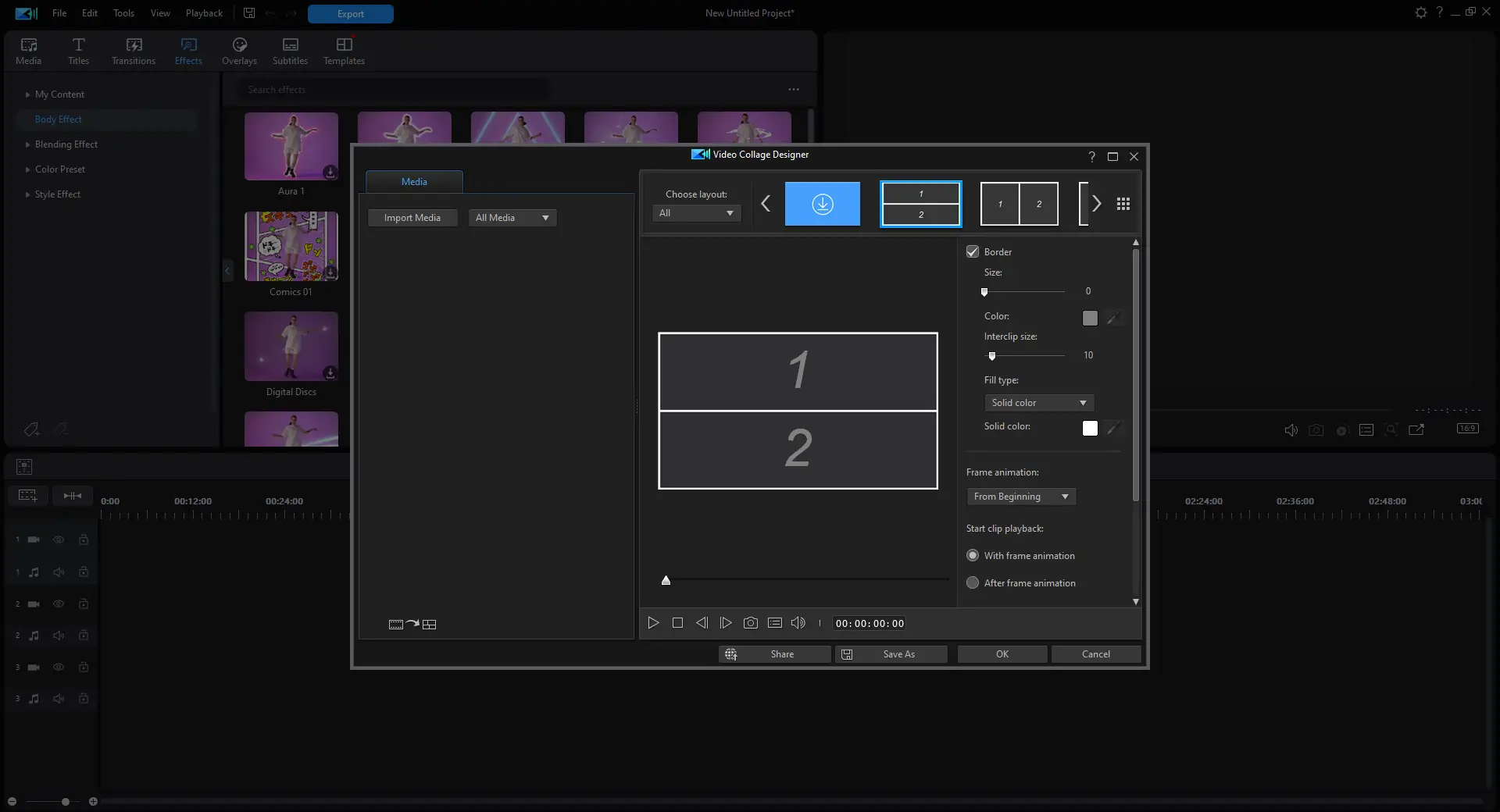Uncheck the Border checkbox

(973, 251)
